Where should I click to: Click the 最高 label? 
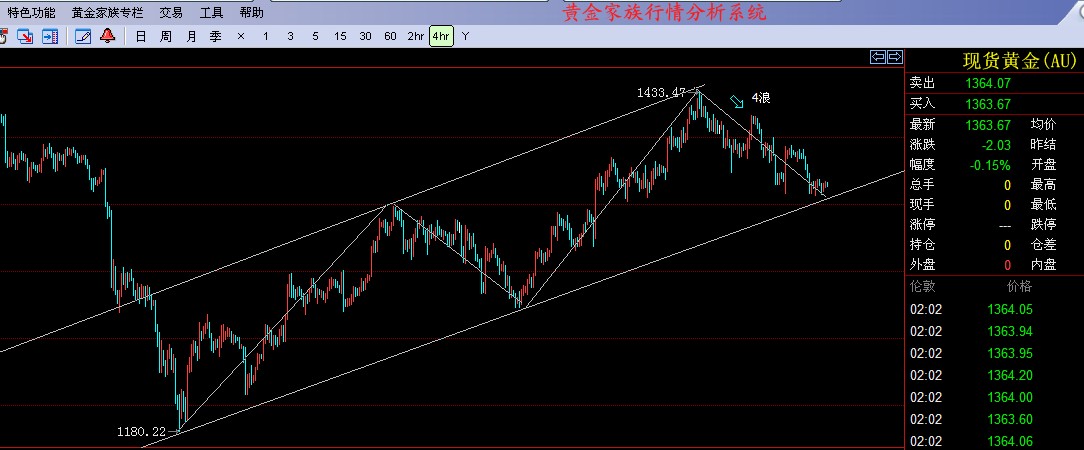click(1043, 185)
